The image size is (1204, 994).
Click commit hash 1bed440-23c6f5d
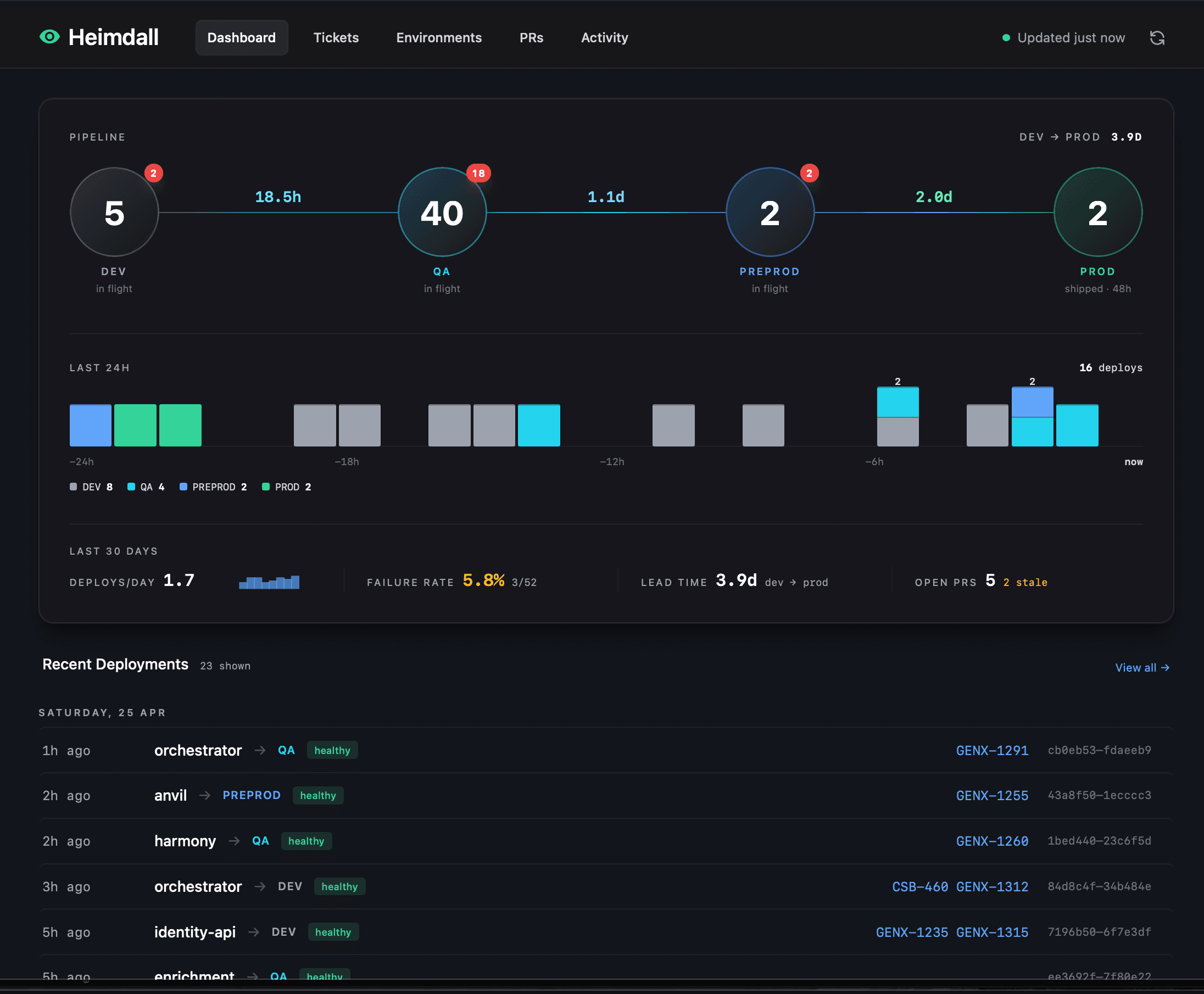point(1099,841)
